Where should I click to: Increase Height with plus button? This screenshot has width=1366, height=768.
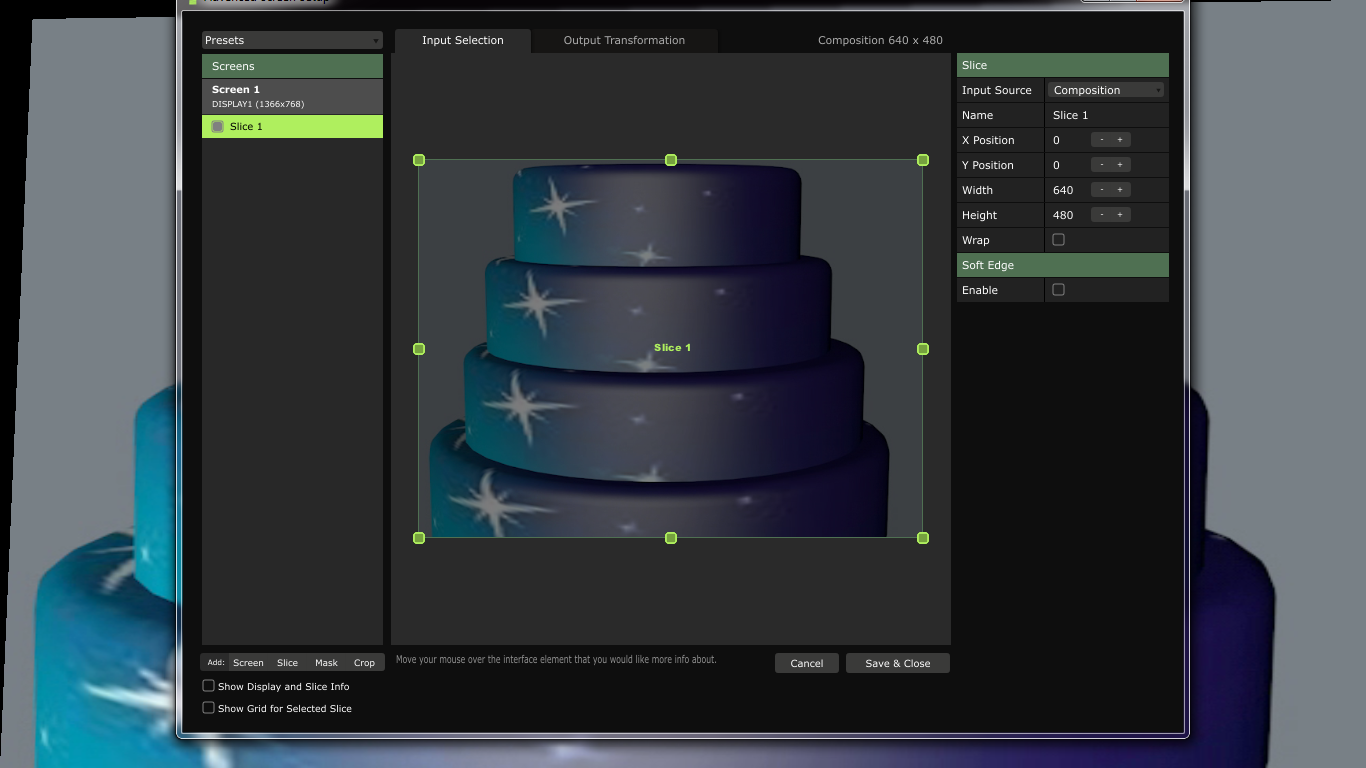point(1120,215)
